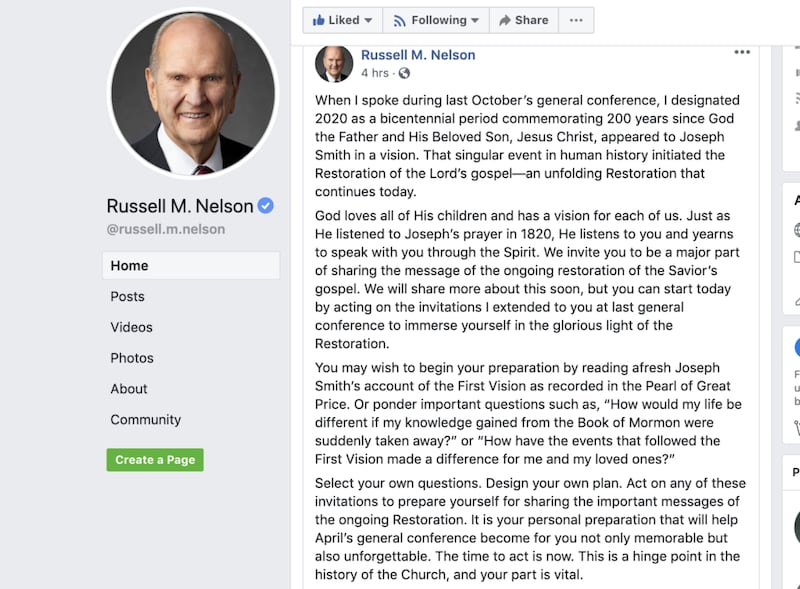Go to the Videos section
Screen dimensions: 800x589
(x=132, y=327)
